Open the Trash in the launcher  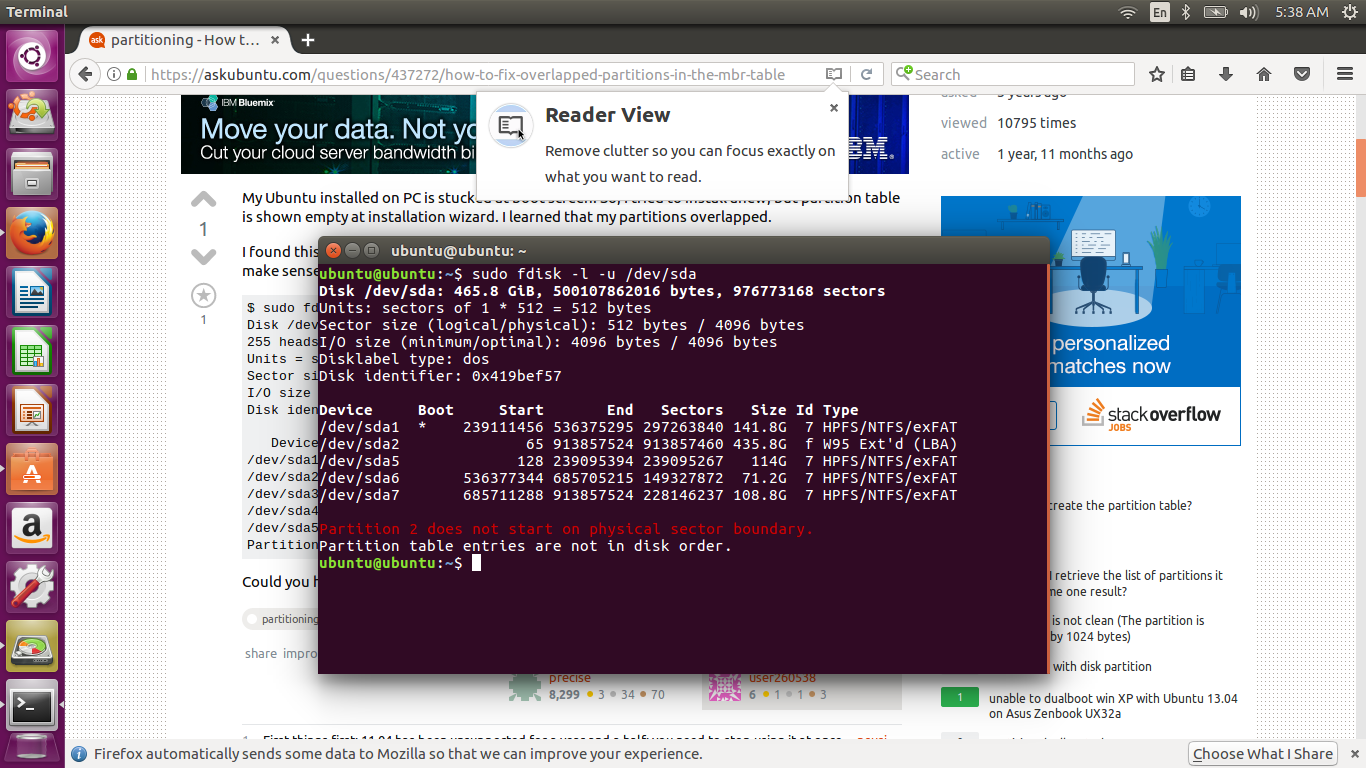pos(32,751)
